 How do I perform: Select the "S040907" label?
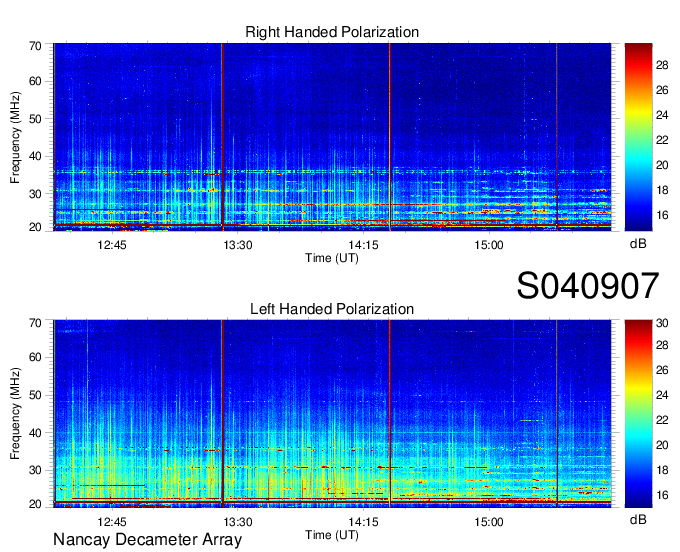coord(588,286)
